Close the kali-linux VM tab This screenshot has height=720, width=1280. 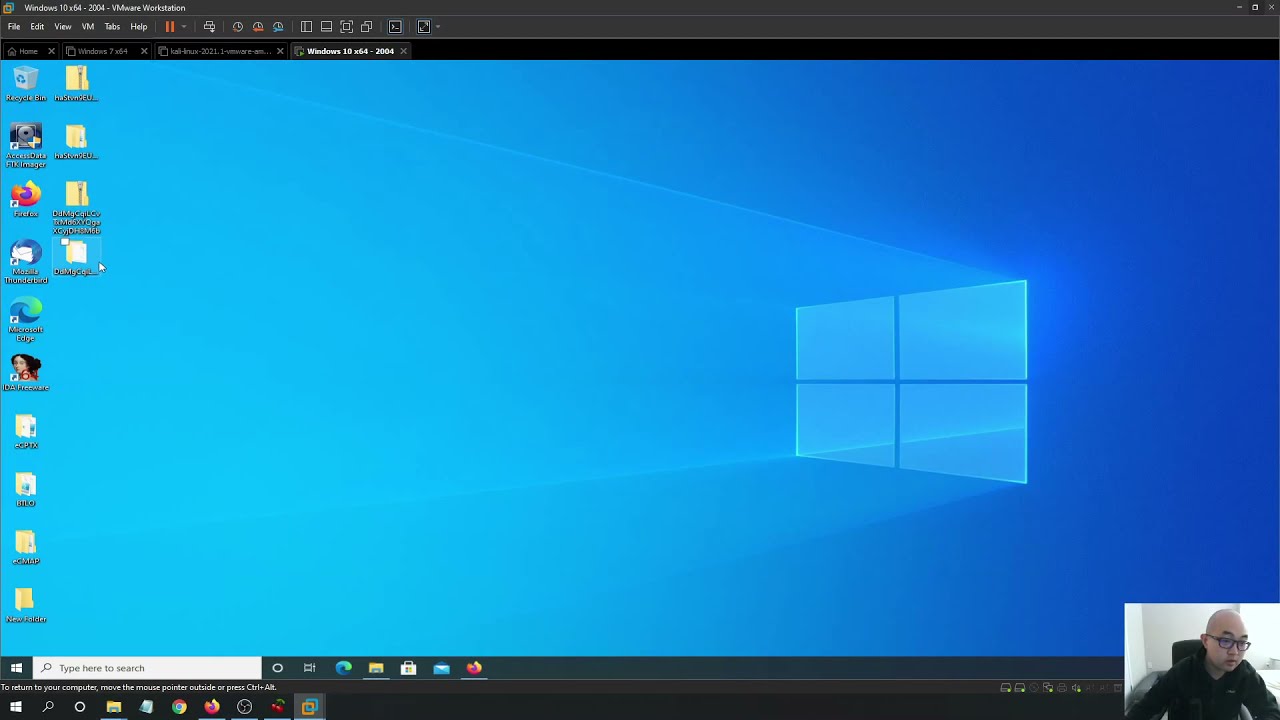(280, 51)
